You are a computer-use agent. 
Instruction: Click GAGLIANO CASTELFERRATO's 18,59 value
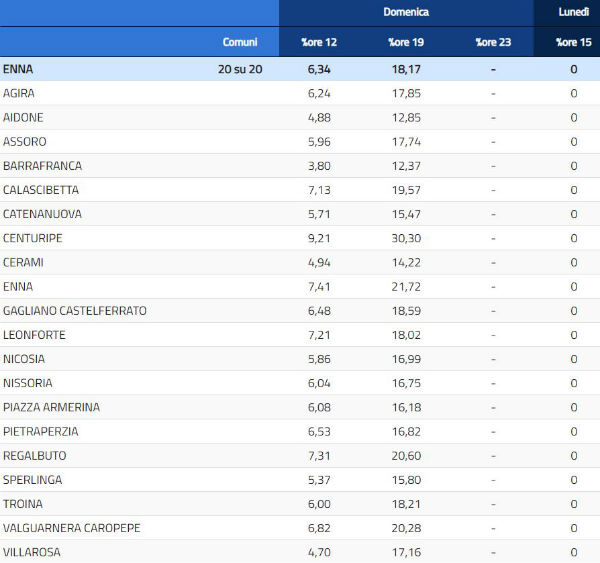point(406,311)
